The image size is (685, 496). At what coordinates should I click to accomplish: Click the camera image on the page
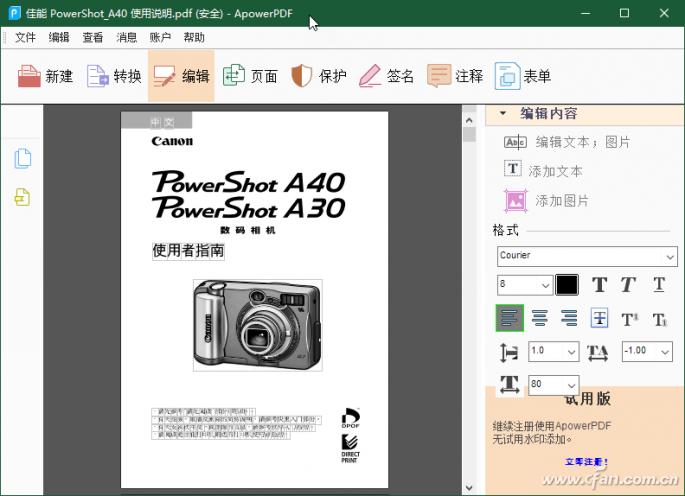[x=257, y=324]
